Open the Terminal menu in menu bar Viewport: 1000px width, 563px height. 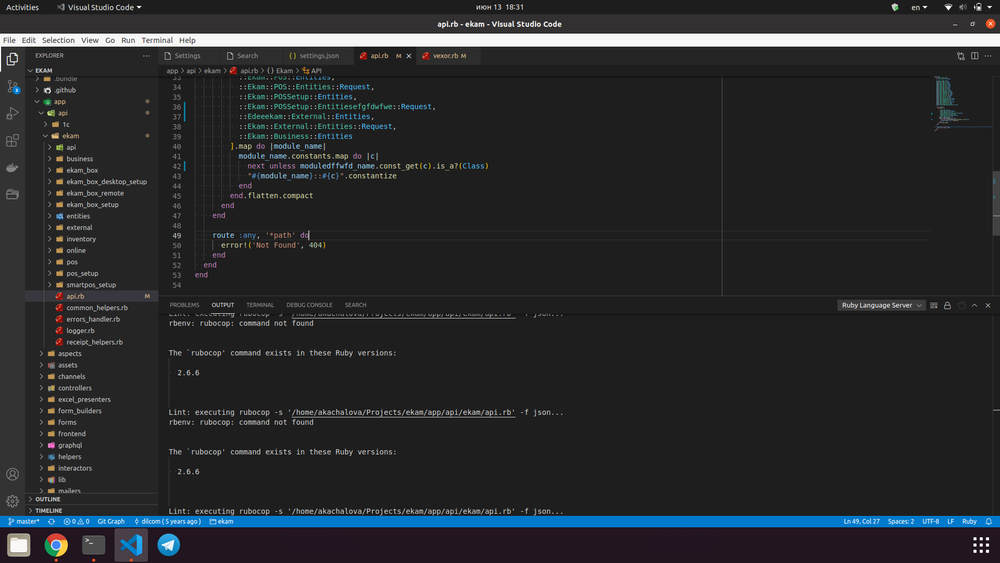(x=156, y=40)
